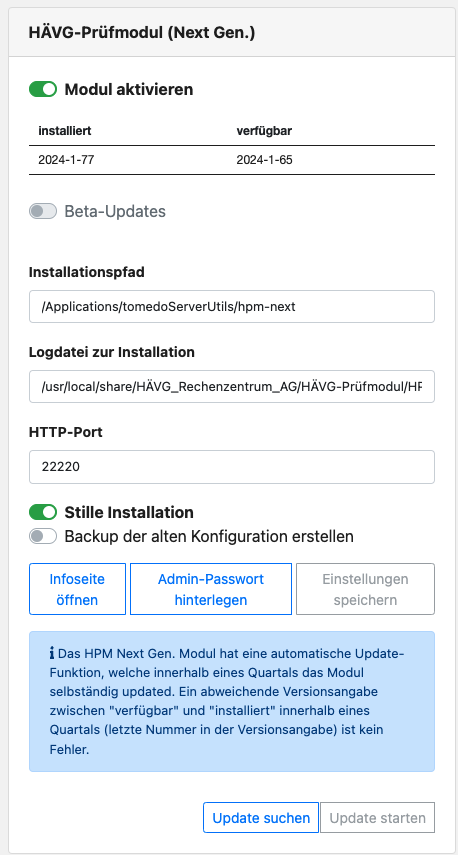Disable the Modul aktivieren switch

(x=43, y=89)
